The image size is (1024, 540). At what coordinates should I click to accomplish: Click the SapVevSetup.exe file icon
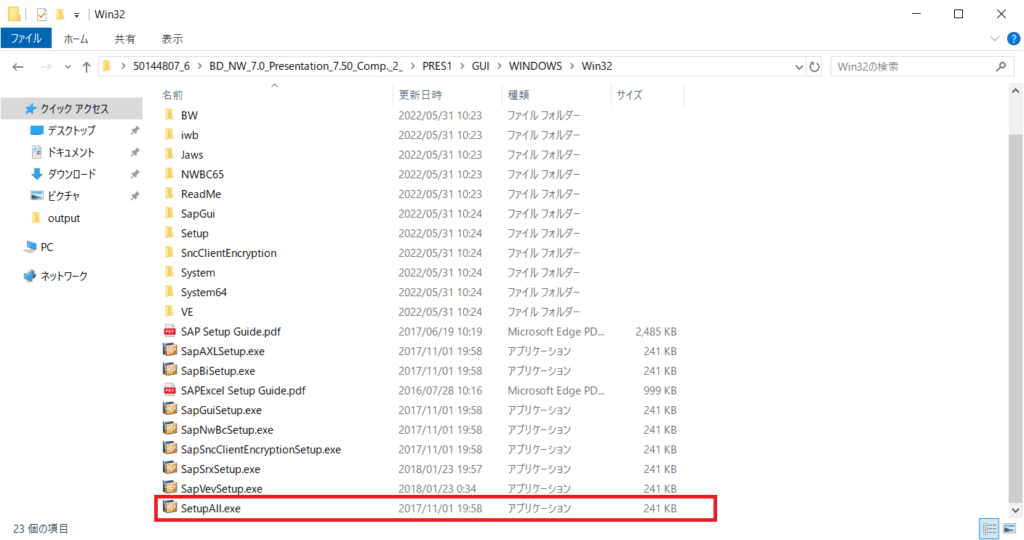(x=170, y=488)
